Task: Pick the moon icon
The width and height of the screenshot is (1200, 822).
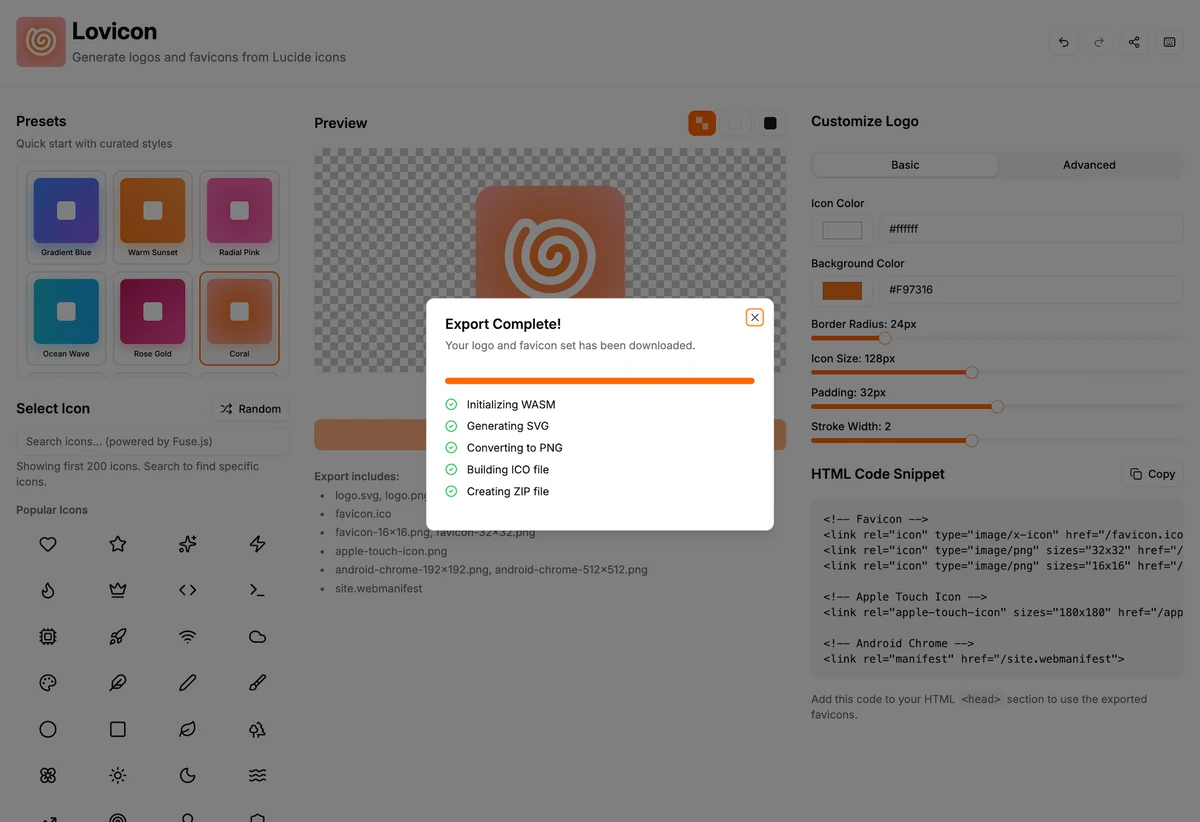Action: coord(187,775)
